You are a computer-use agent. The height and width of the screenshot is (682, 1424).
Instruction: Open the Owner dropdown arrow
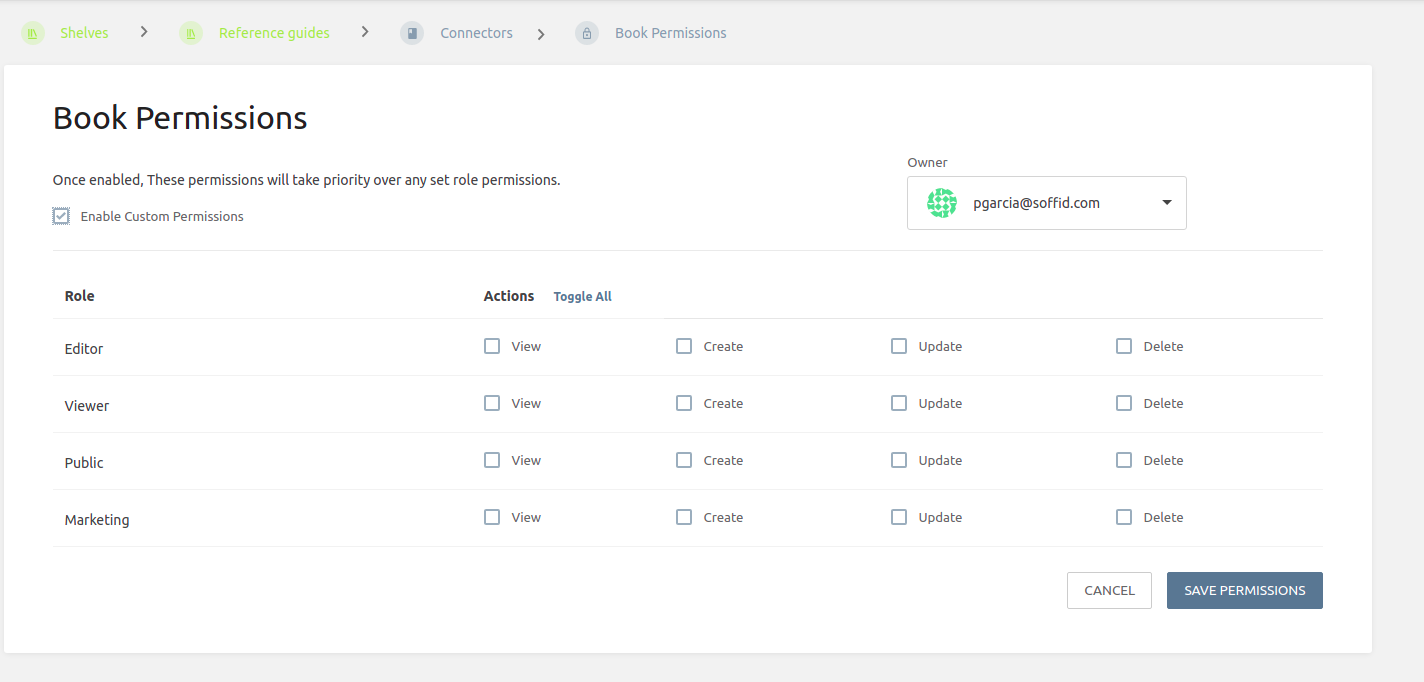[1167, 203]
